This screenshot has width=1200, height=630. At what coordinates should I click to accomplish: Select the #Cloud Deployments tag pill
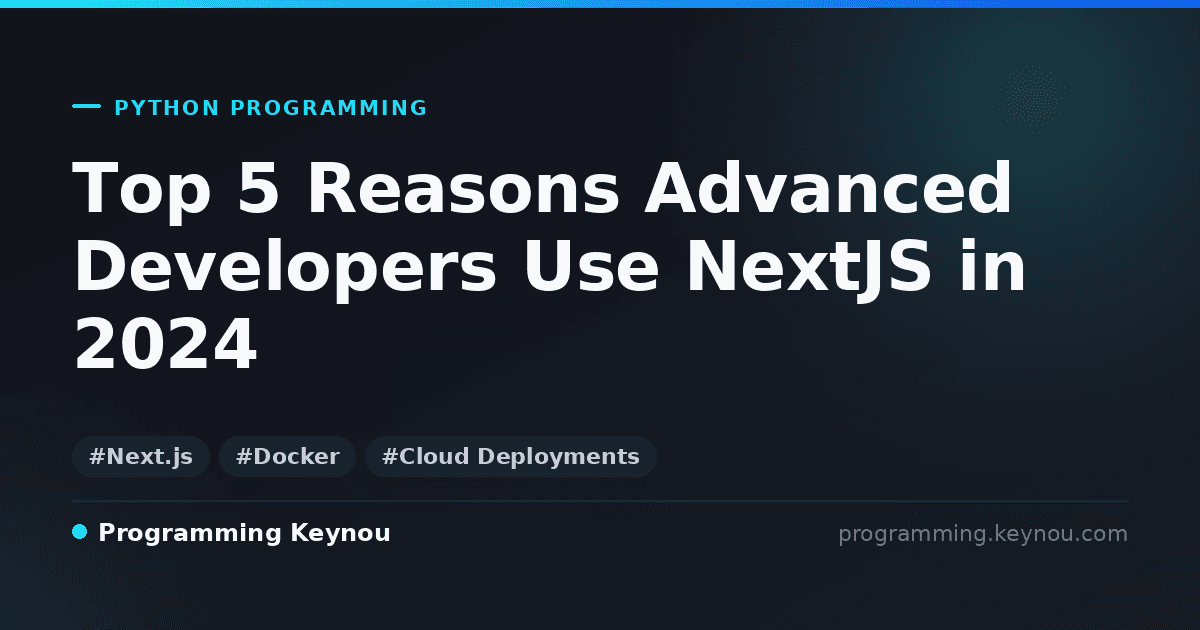(511, 457)
